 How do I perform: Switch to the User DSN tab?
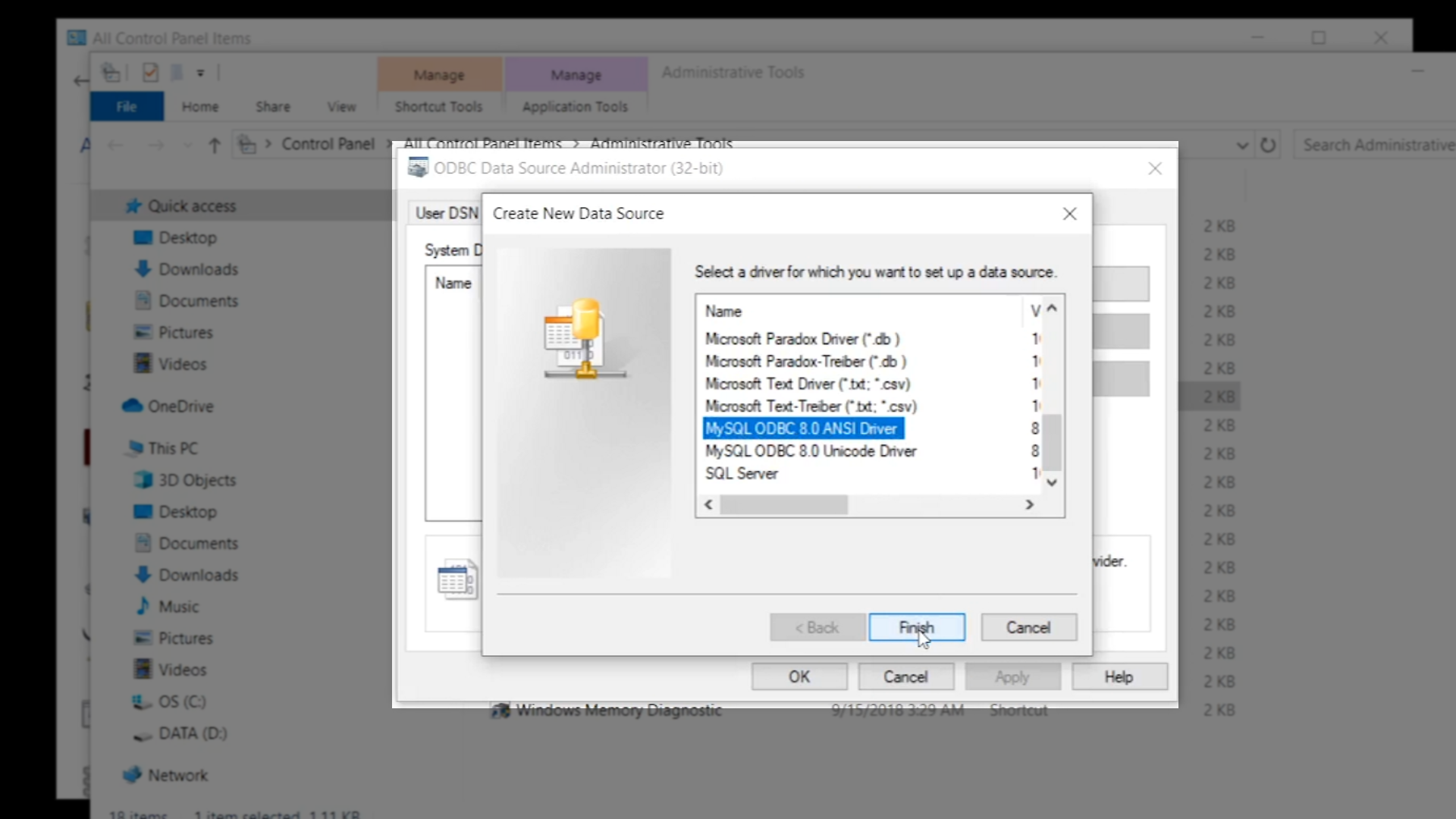point(446,213)
